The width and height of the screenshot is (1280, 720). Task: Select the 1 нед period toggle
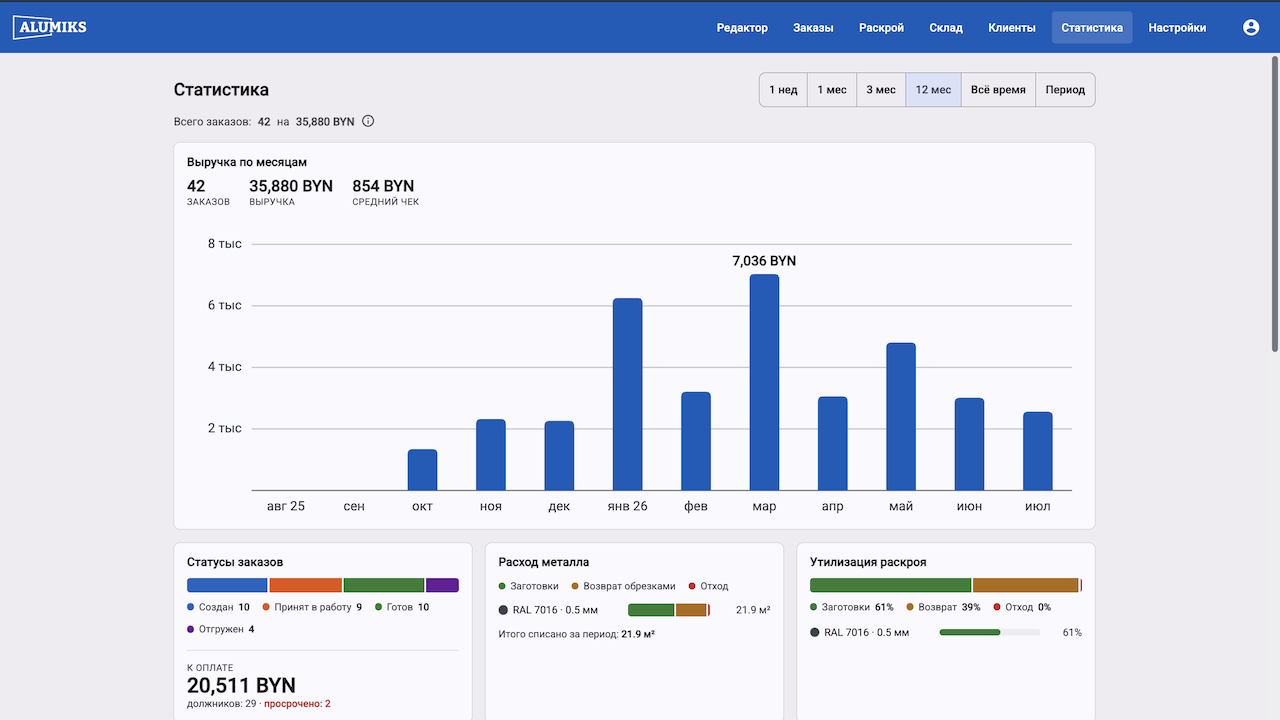(x=783, y=90)
